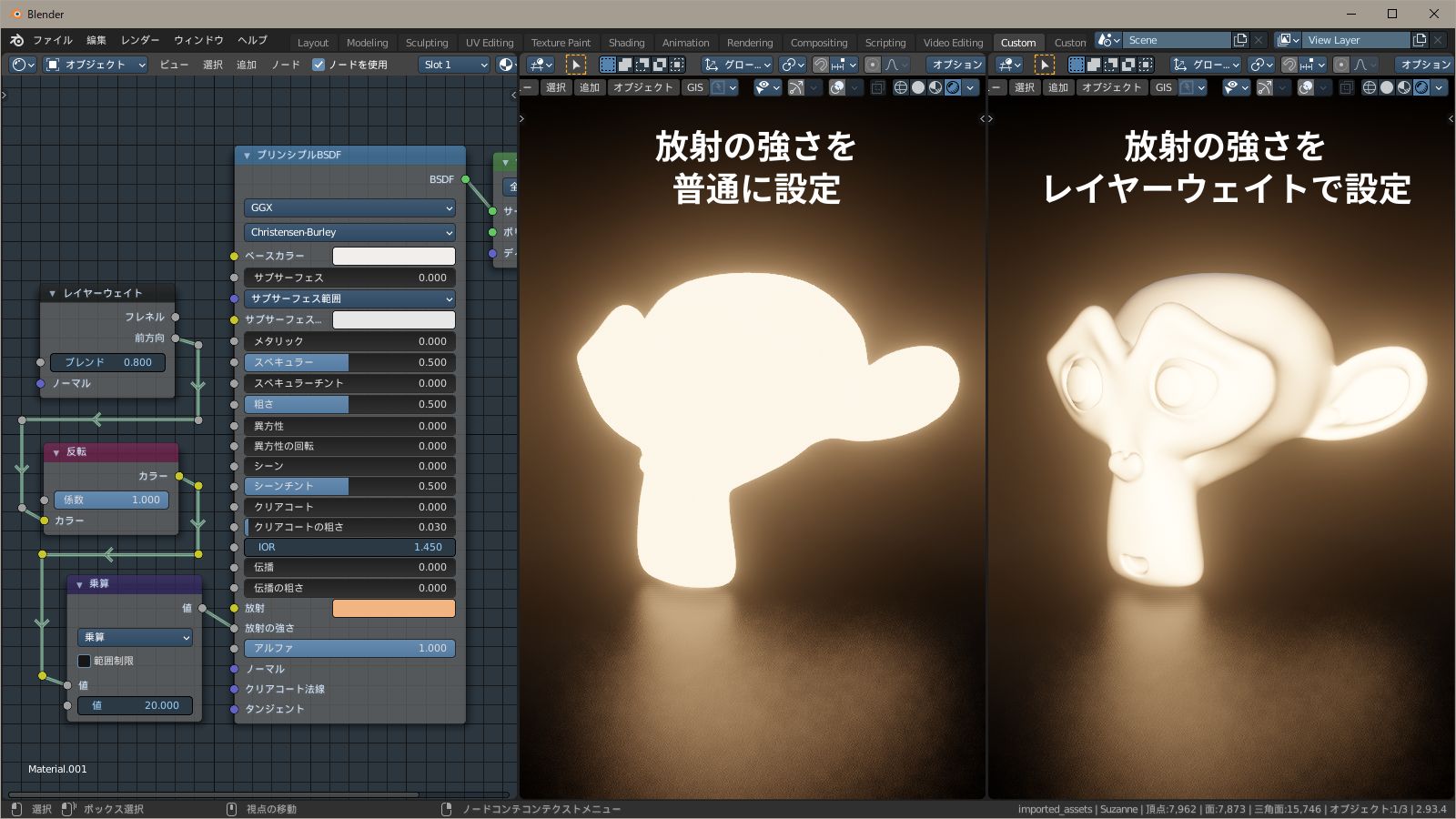
Task: Toggle snapping magnet in right viewport
Action: point(1289,65)
